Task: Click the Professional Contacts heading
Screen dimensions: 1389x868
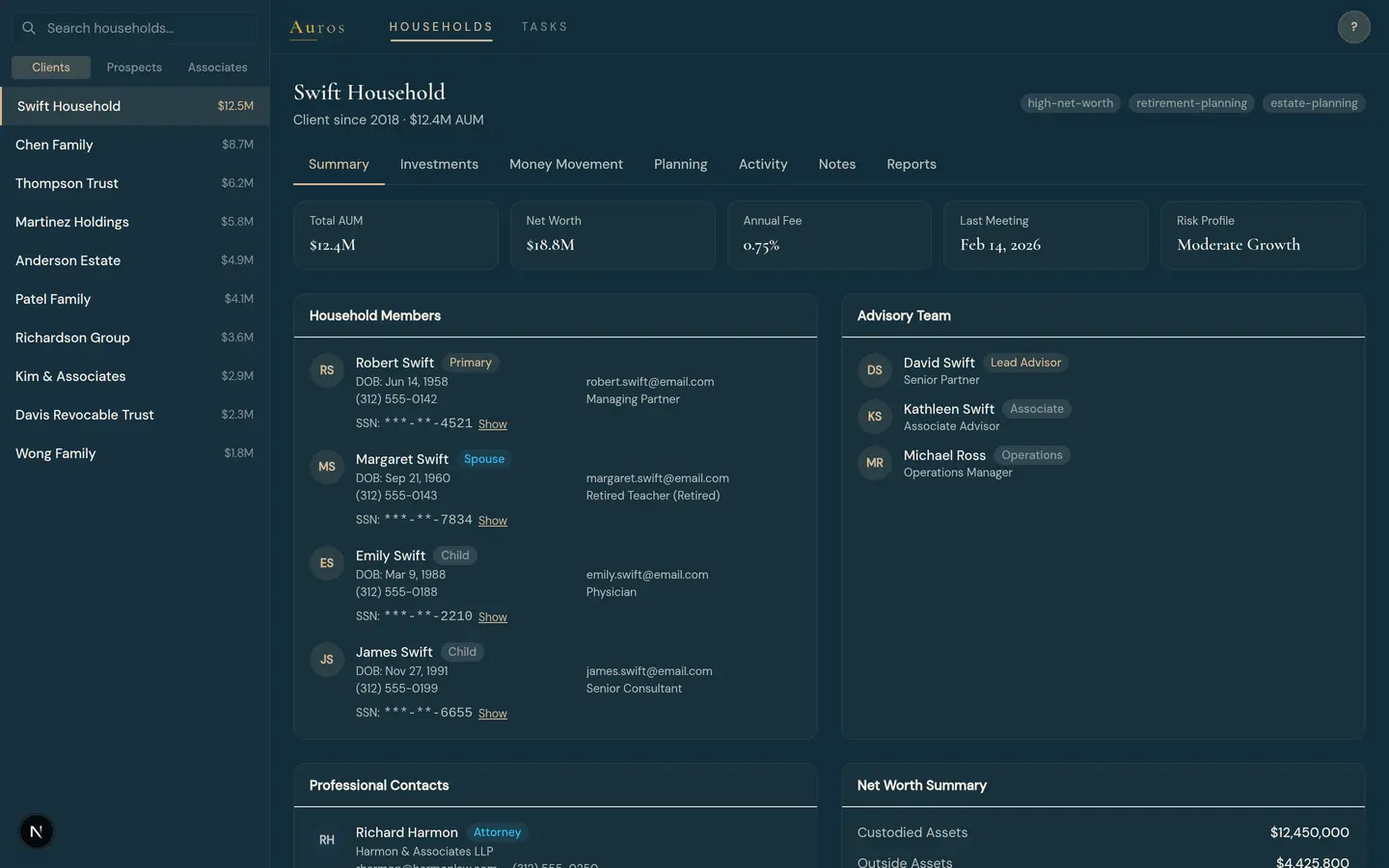Action: pos(379,785)
